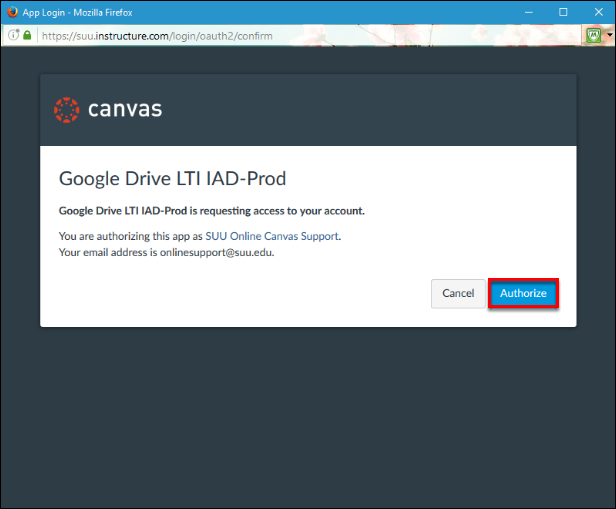This screenshot has height=509, width=616.
Task: Expand the extension dropdown arrow
Action: (x=610, y=35)
